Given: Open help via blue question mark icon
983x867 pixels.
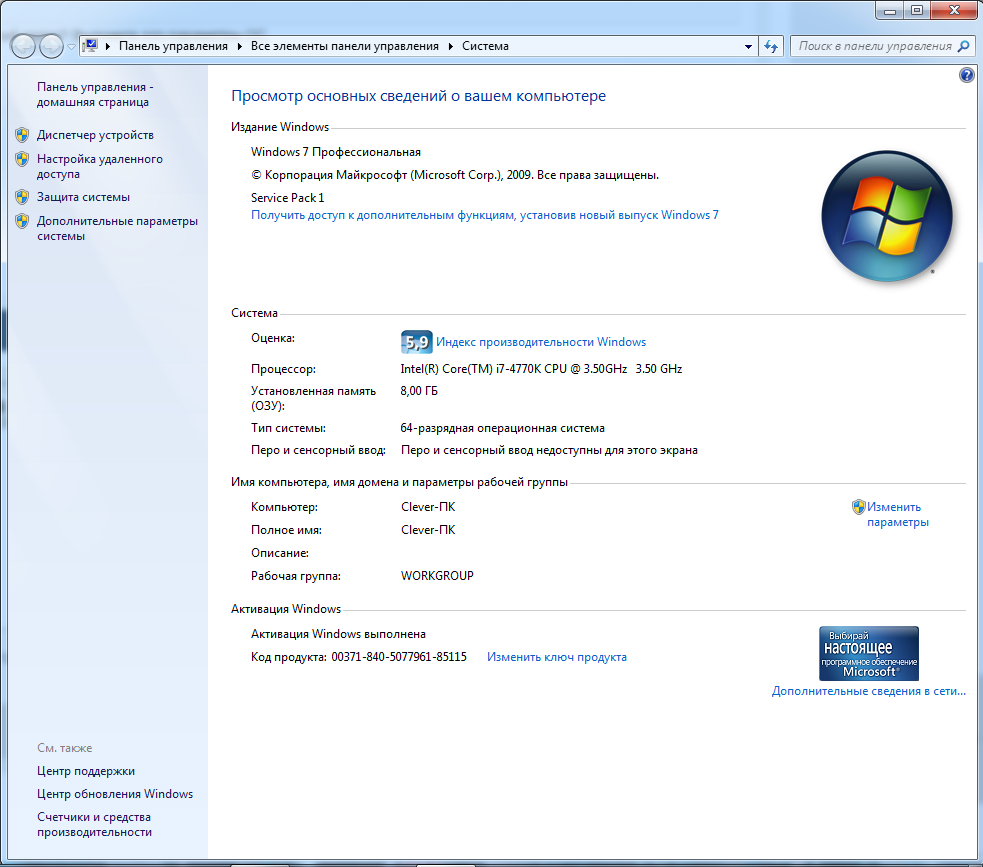Looking at the screenshot, I should [967, 75].
